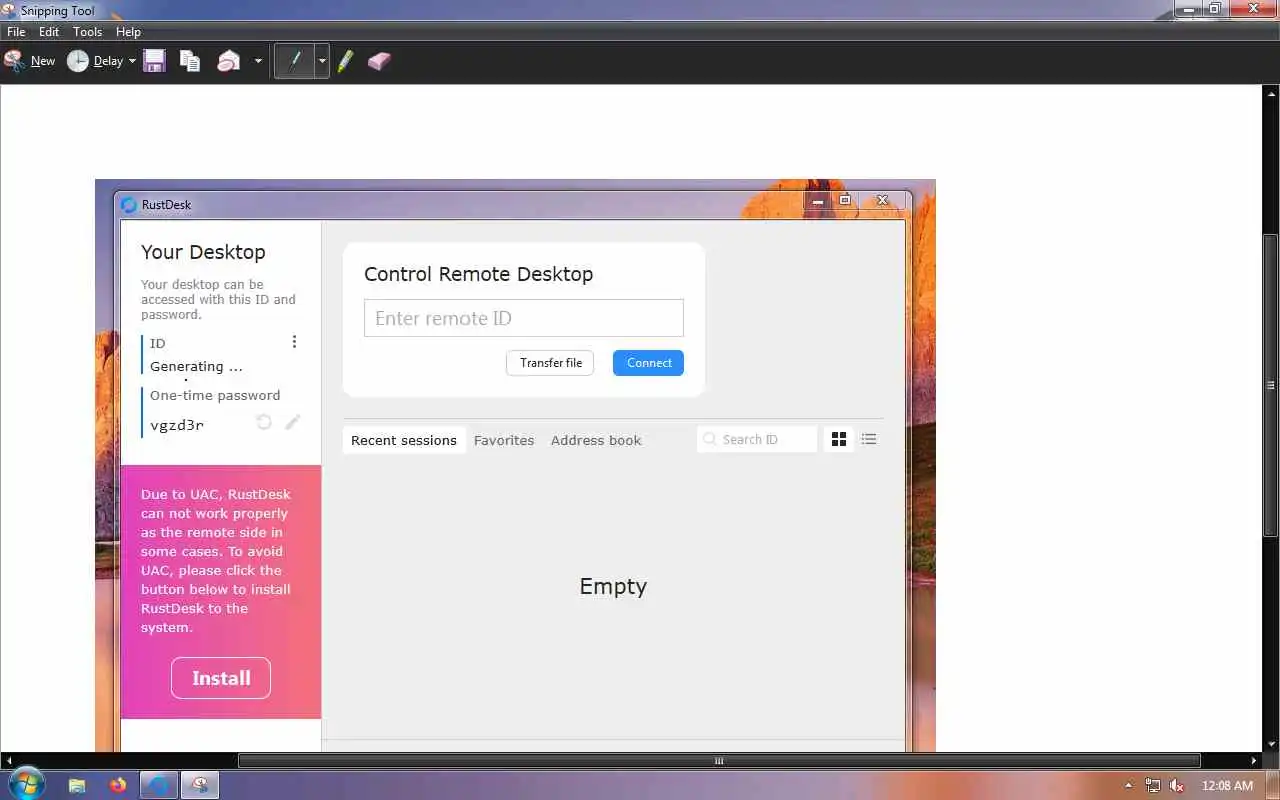
Task: Expand the Pen options dropdown
Action: pyautogui.click(x=322, y=61)
